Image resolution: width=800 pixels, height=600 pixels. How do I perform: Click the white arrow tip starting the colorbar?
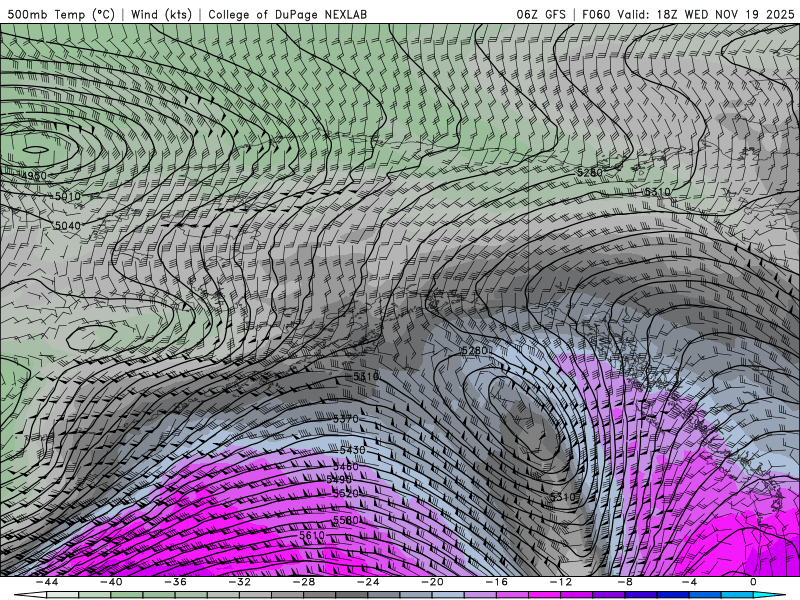pyautogui.click(x=30, y=595)
